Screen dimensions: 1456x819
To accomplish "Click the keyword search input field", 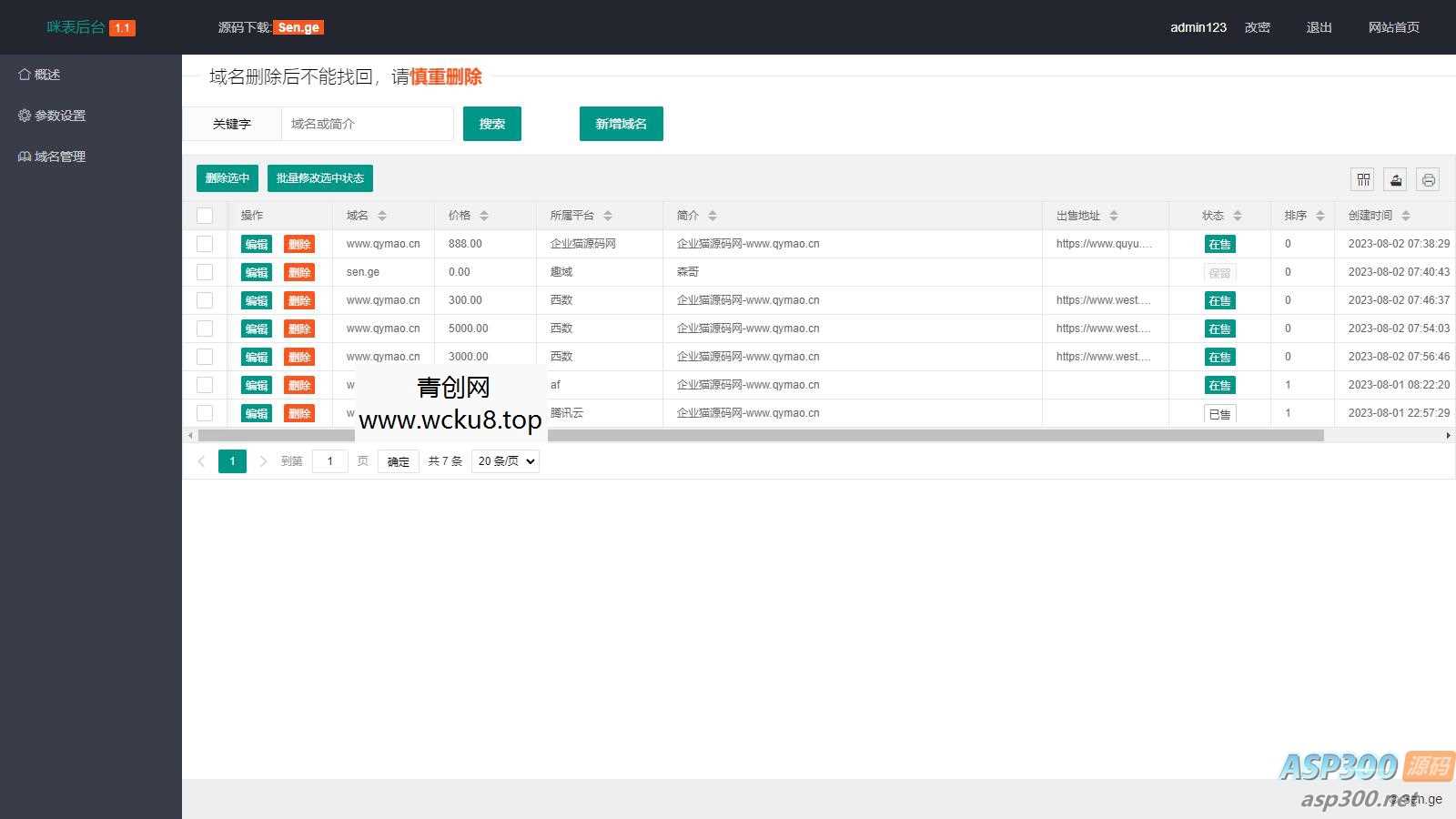I will (x=367, y=124).
